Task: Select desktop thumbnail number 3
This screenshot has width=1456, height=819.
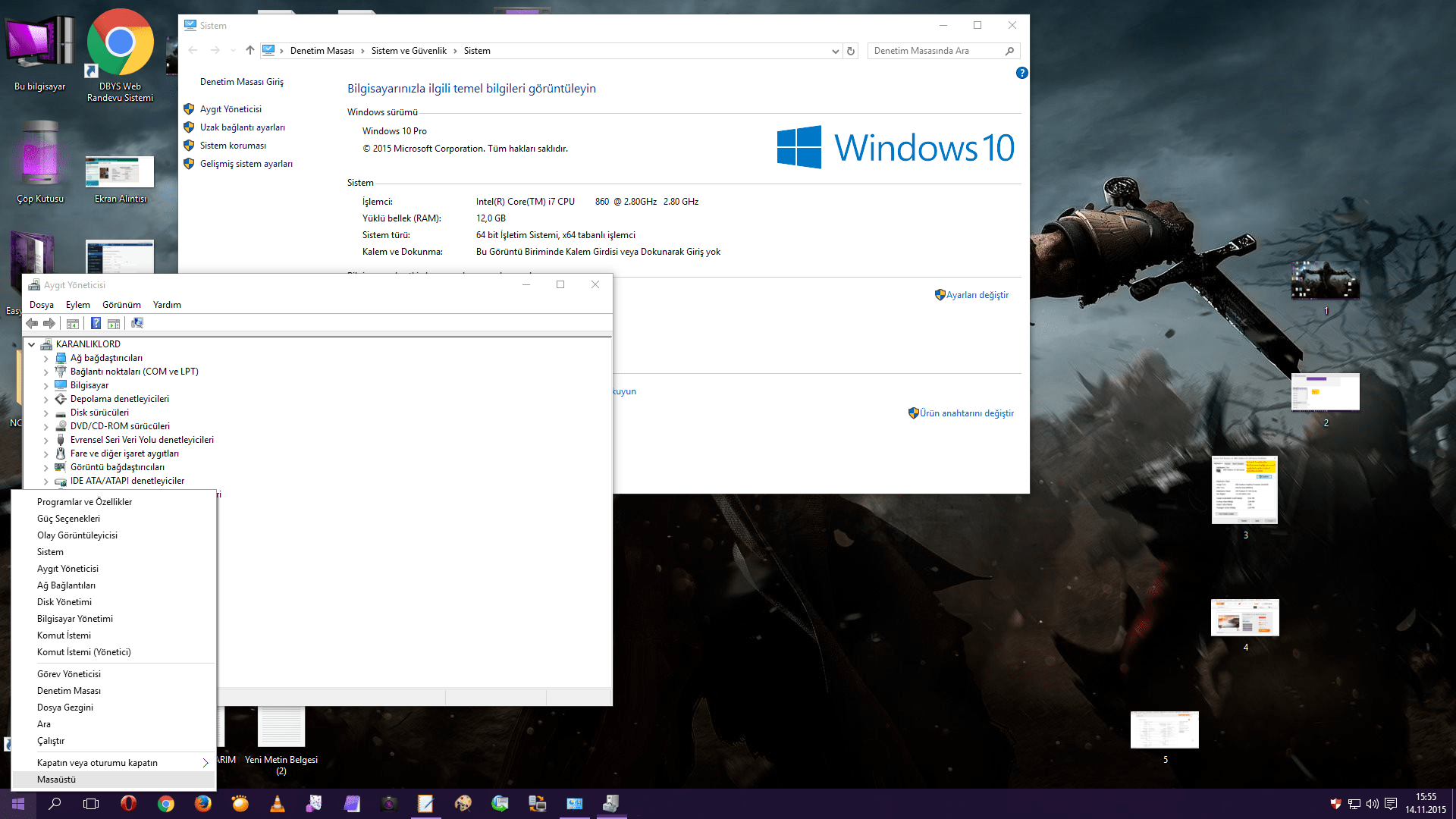Action: (1244, 490)
